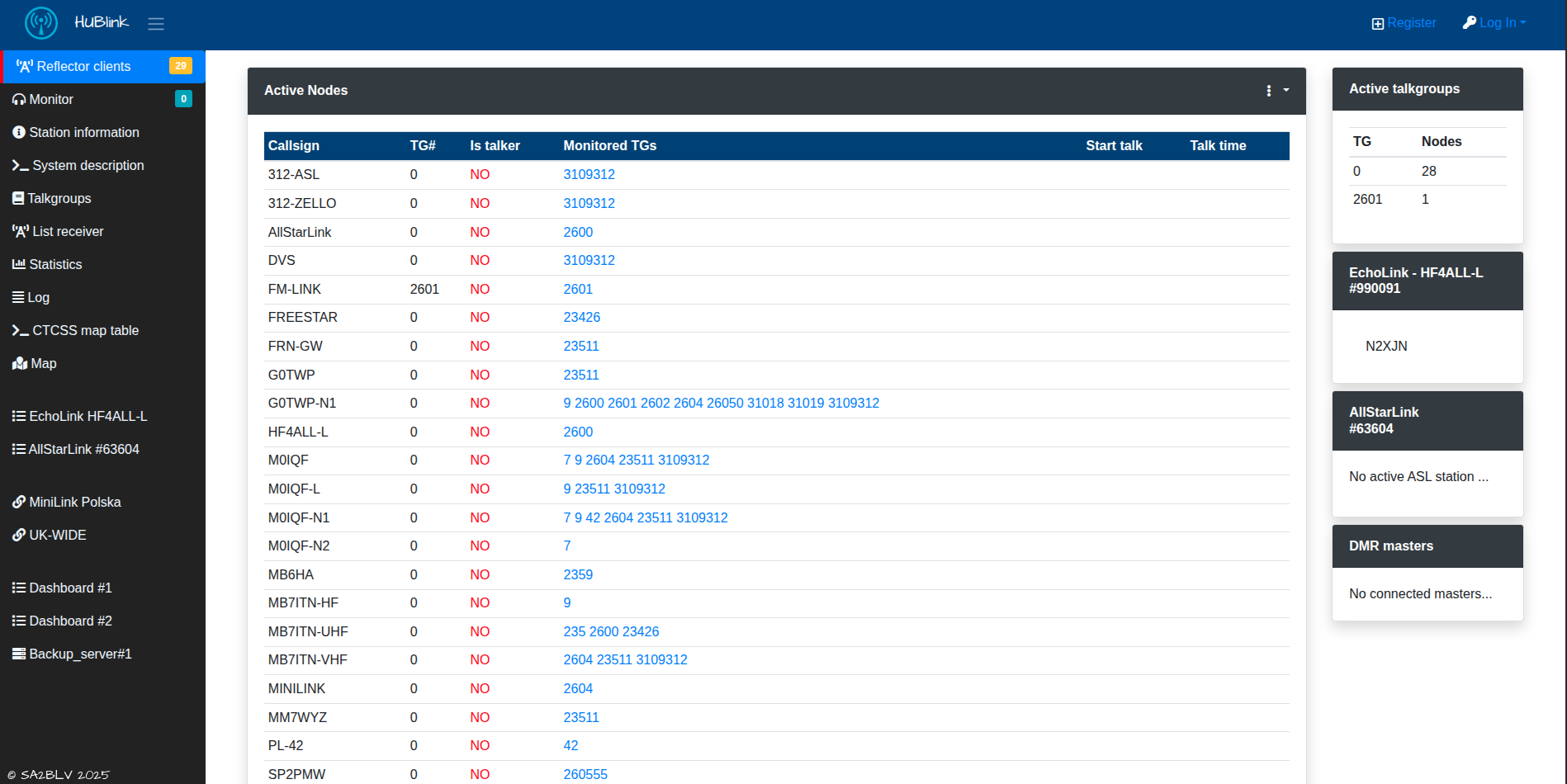Select the Reflector clients menu item

(83, 66)
